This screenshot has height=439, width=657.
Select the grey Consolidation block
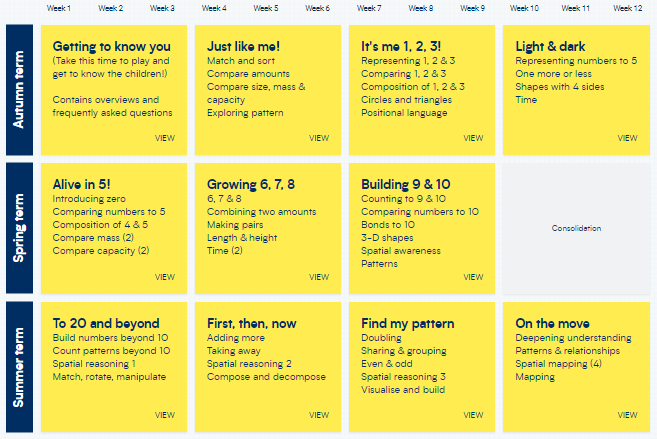pos(577,228)
